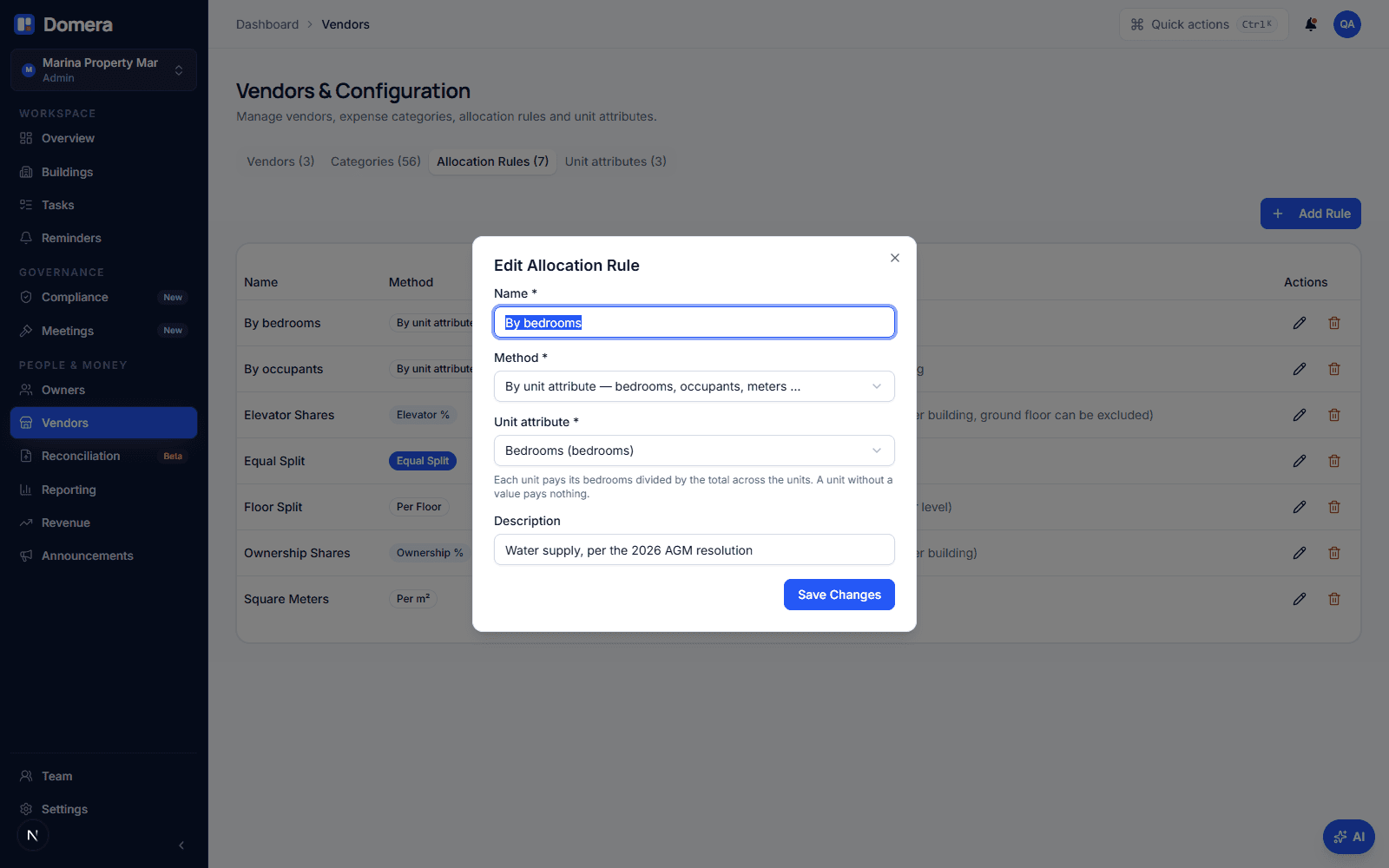Navigate to Compliance in sidebar
This screenshot has width=1389, height=868.
[103, 297]
